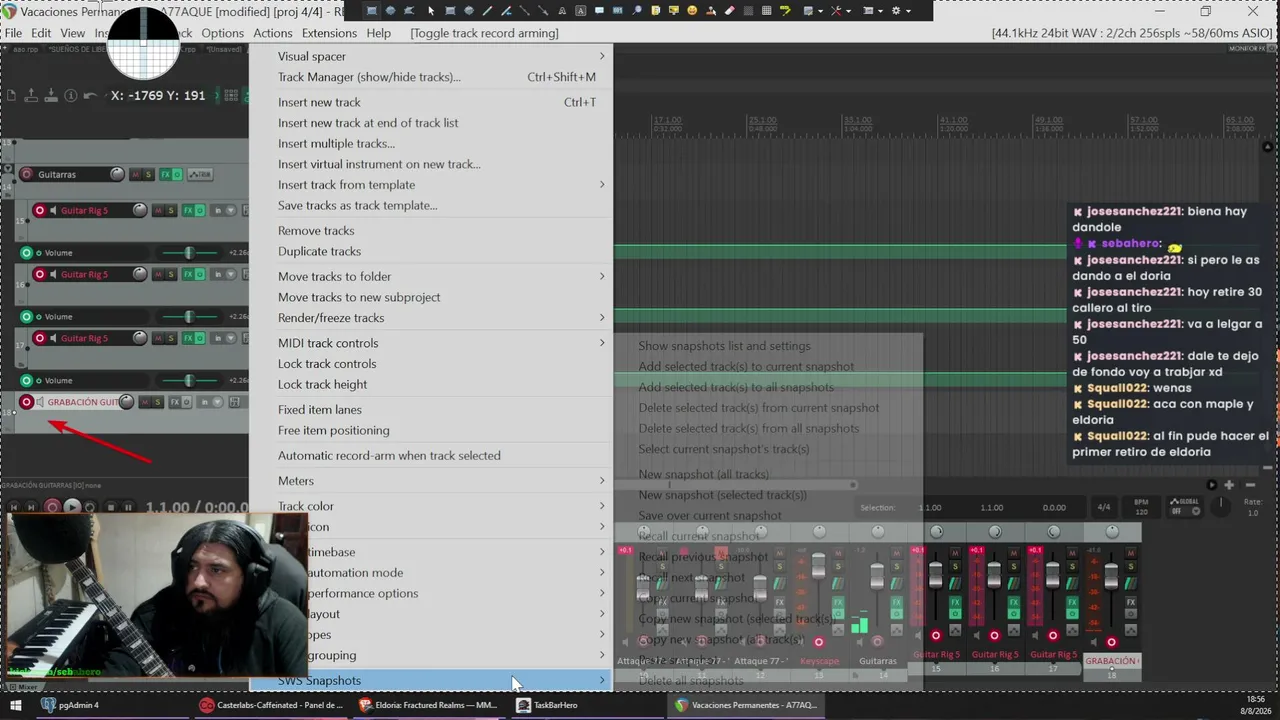Open project info via the toolbar icon

point(71,95)
